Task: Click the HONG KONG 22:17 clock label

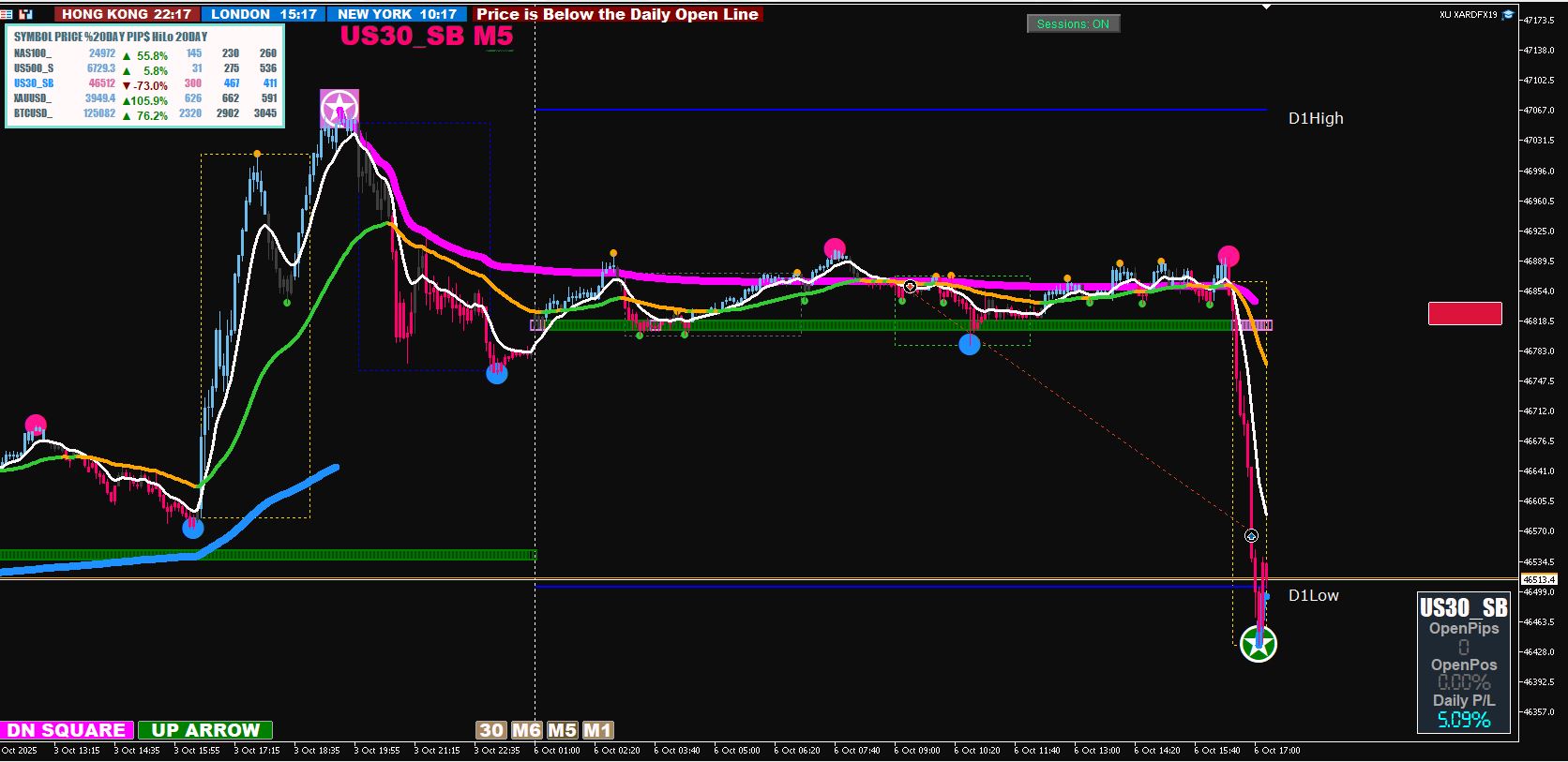Action: click(126, 14)
